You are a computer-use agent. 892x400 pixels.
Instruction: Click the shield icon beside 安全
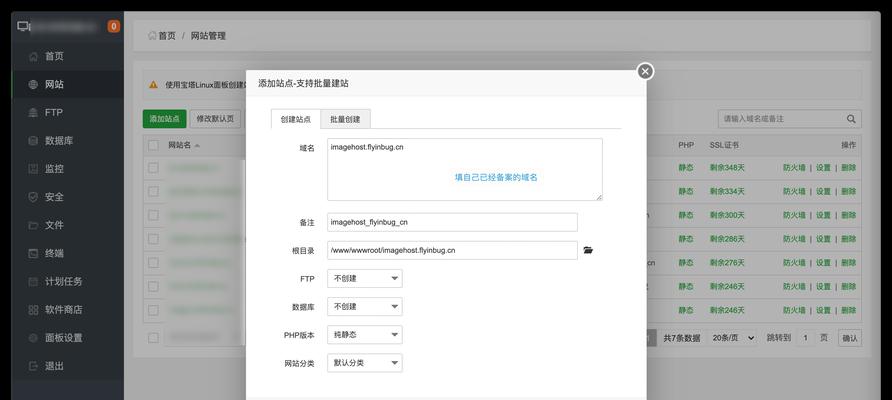coord(33,197)
